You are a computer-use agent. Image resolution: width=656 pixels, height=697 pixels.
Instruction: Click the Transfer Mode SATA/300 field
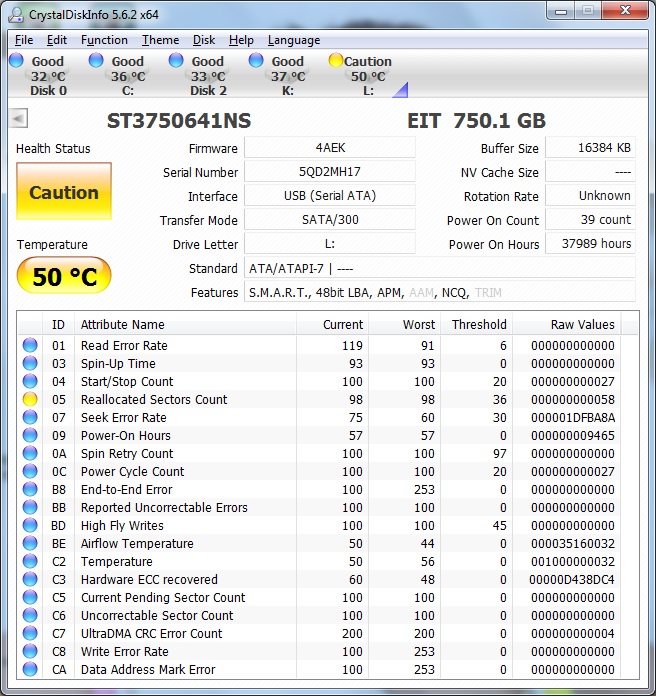click(330, 220)
